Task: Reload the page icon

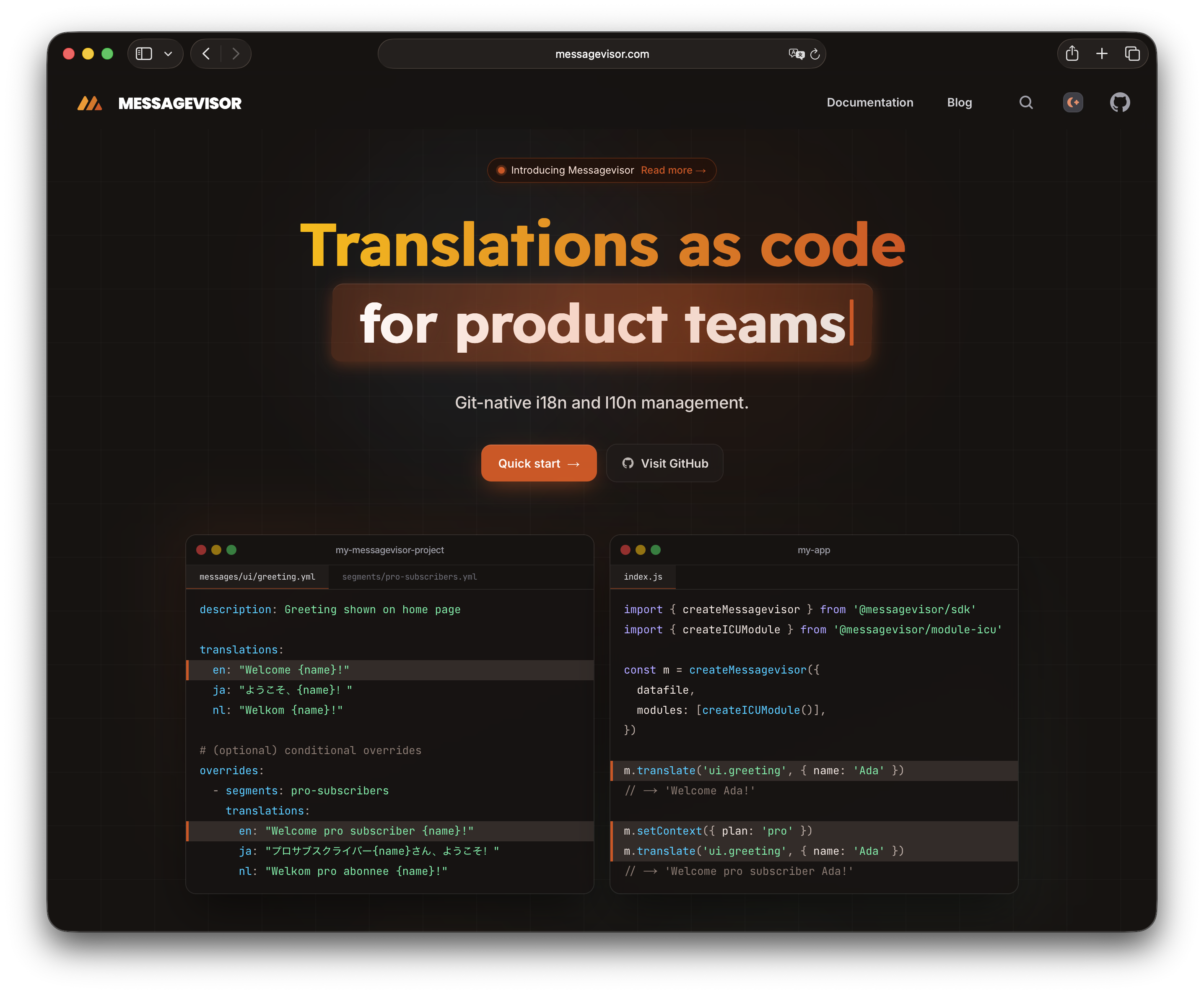Action: tap(815, 54)
